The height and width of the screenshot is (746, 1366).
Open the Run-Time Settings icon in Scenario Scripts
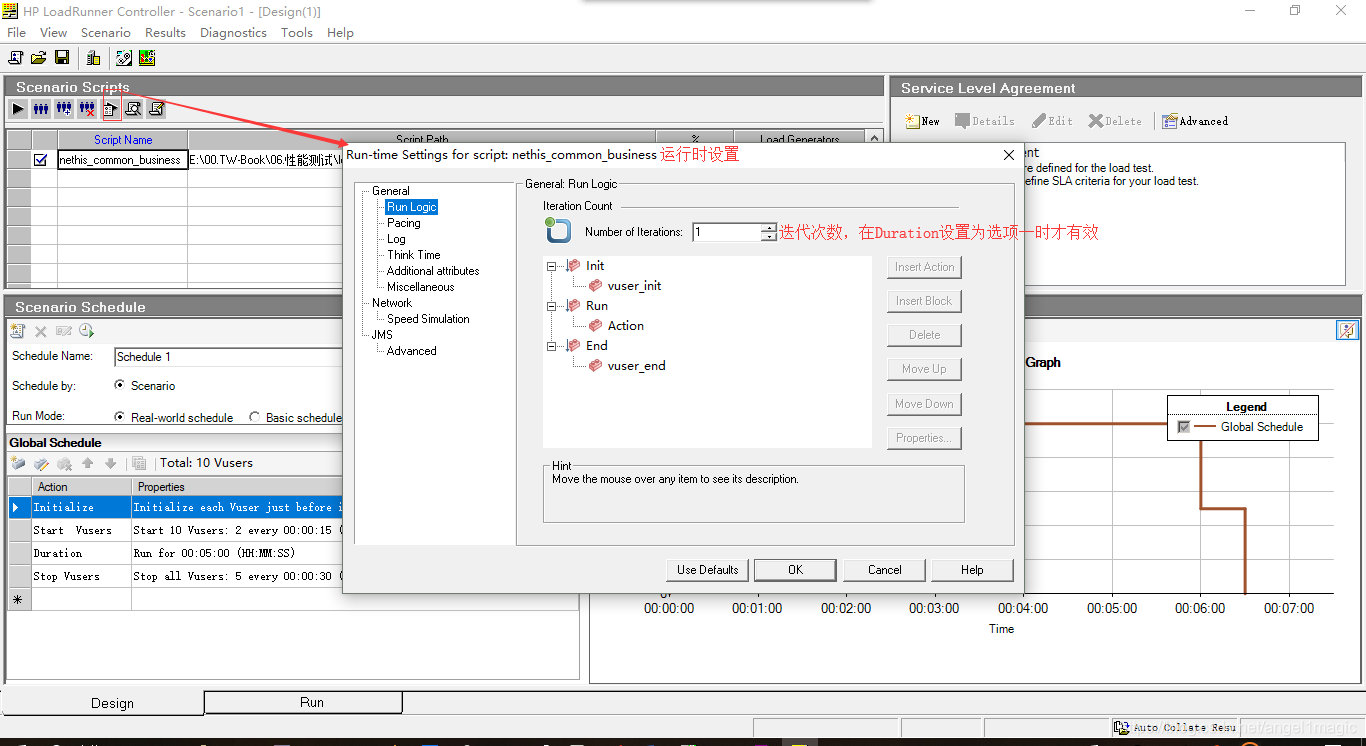pos(110,108)
